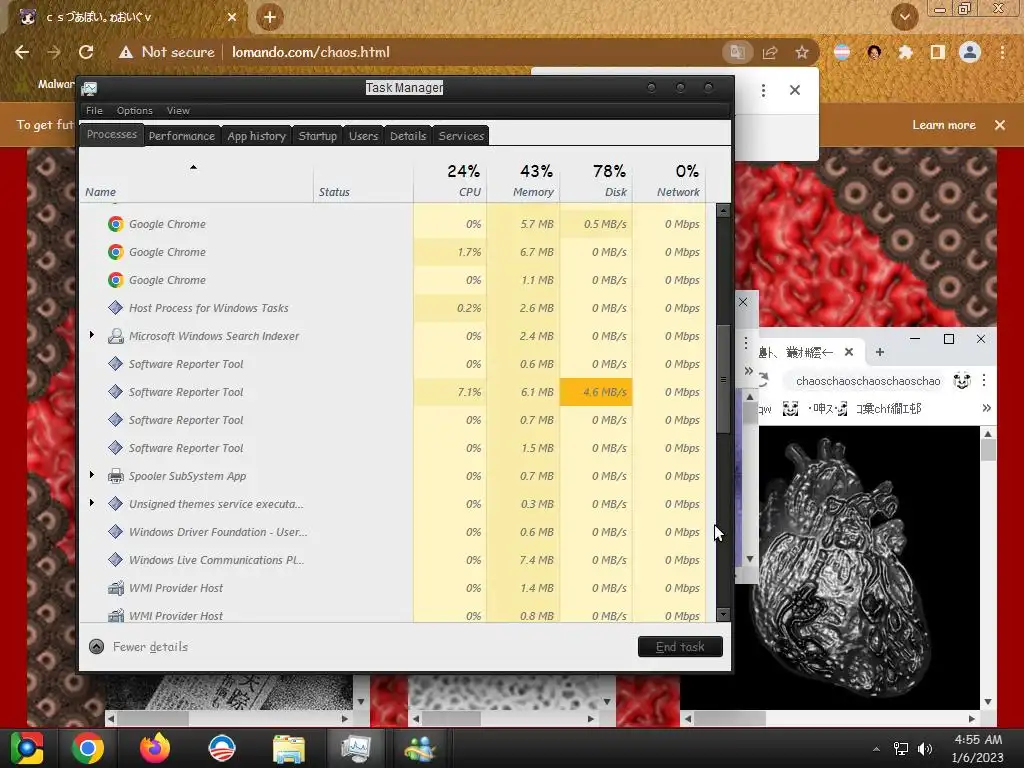
Task: Switch to the Performance tab
Action: click(x=182, y=136)
